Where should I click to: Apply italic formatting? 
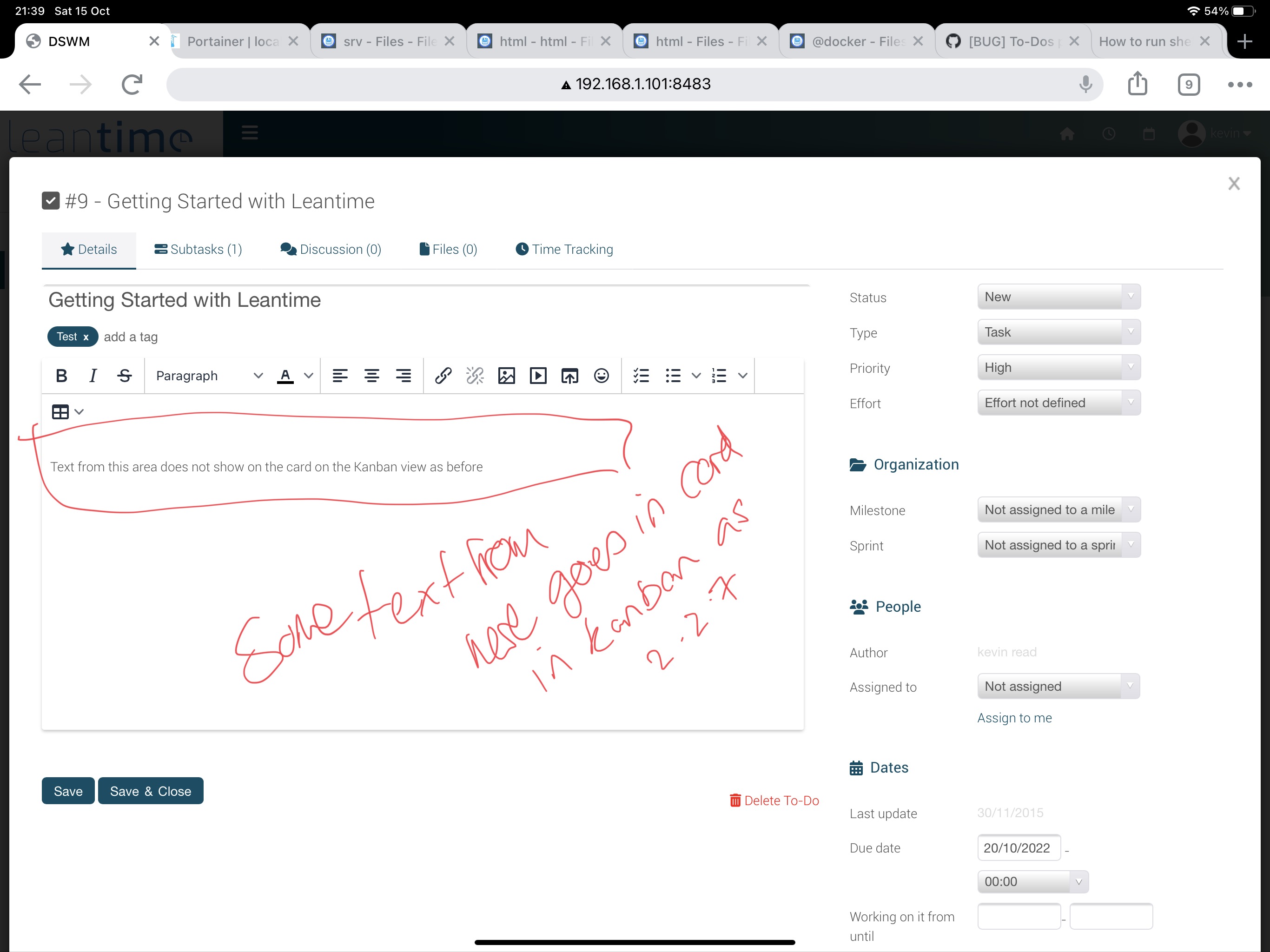pyautogui.click(x=93, y=376)
